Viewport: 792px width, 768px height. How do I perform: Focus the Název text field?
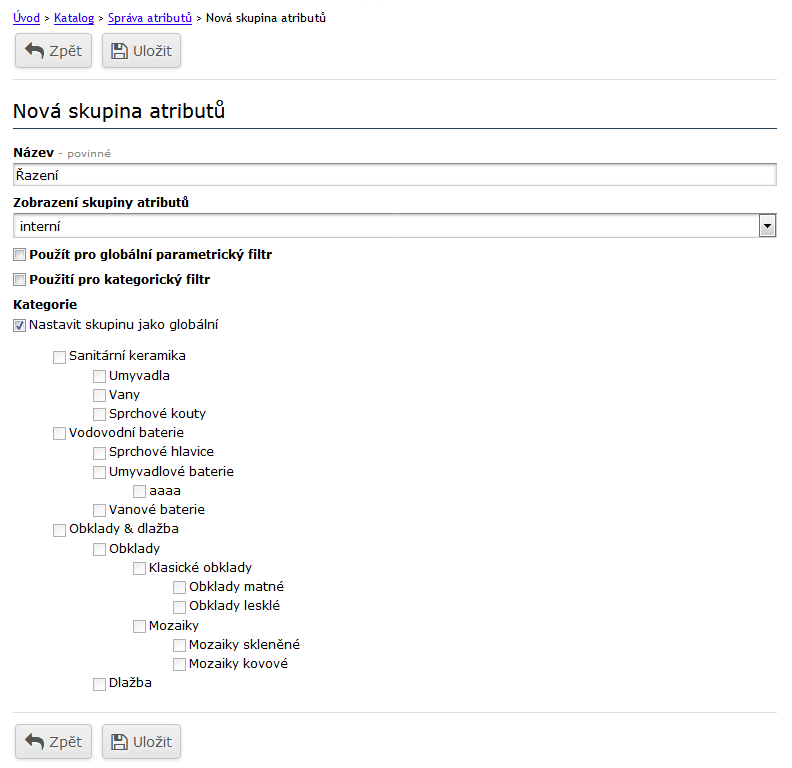coord(395,175)
